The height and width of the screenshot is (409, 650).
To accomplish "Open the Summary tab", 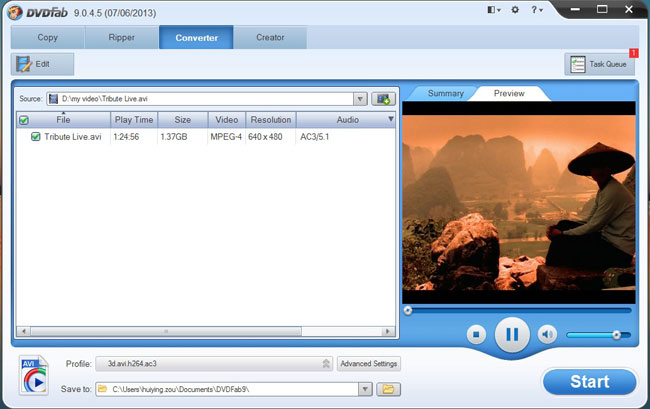I will click(445, 94).
